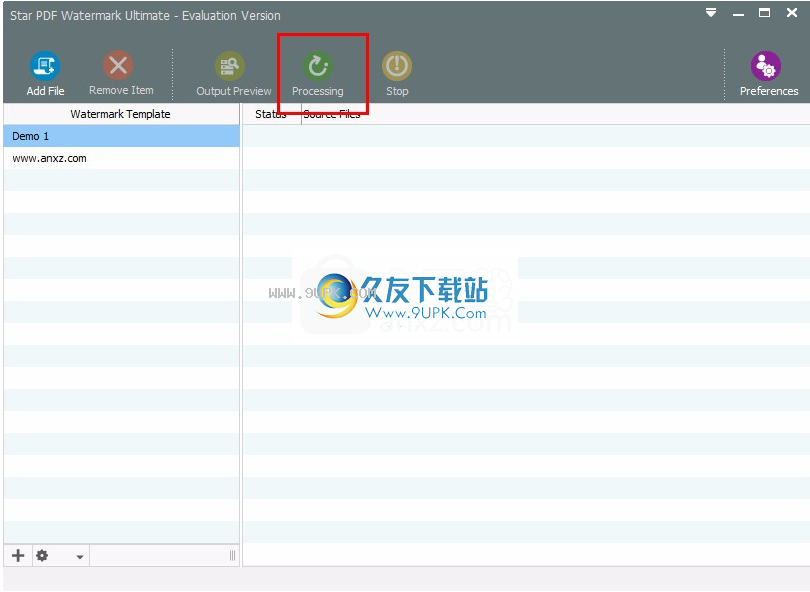Click the Add File toolbar icon
Image resolution: width=810 pixels, height=592 pixels.
click(x=45, y=66)
